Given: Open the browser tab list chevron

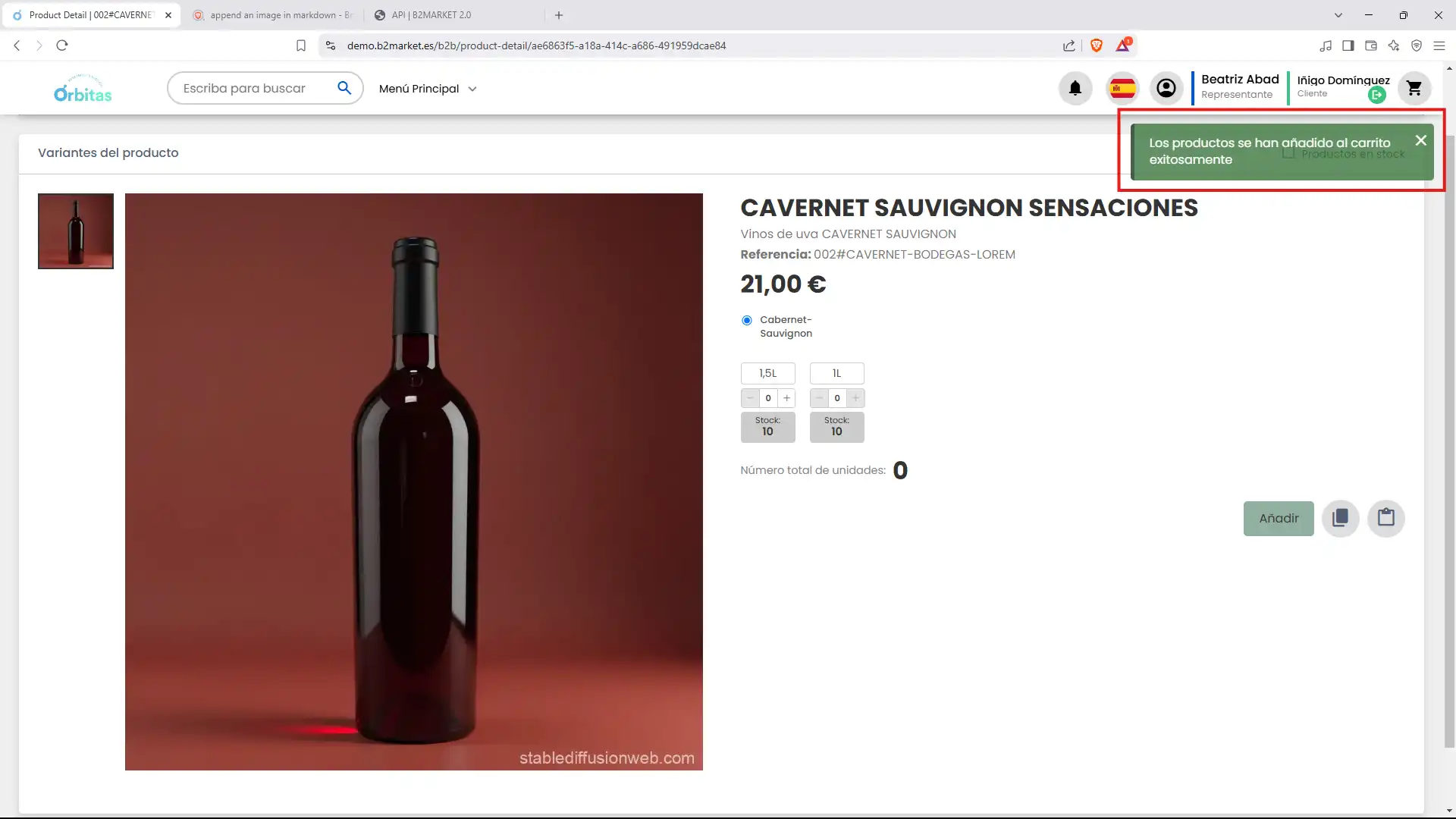Looking at the screenshot, I should point(1338,15).
